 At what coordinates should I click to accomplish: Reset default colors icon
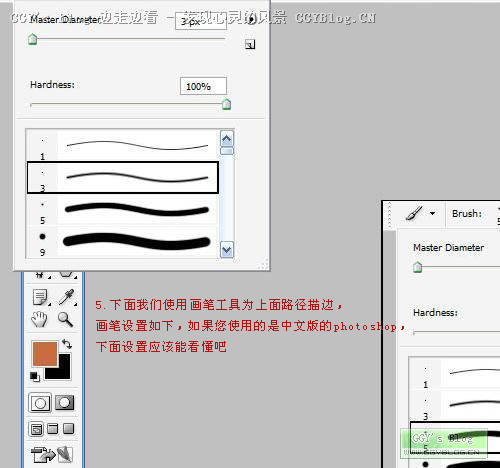point(35,377)
